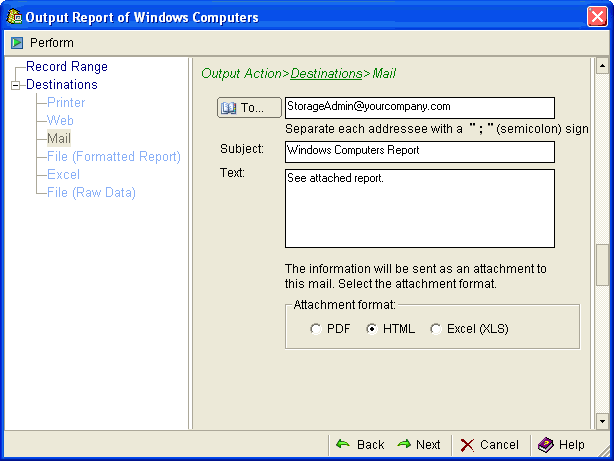Open File (Formatted Report) destination

coord(114,157)
